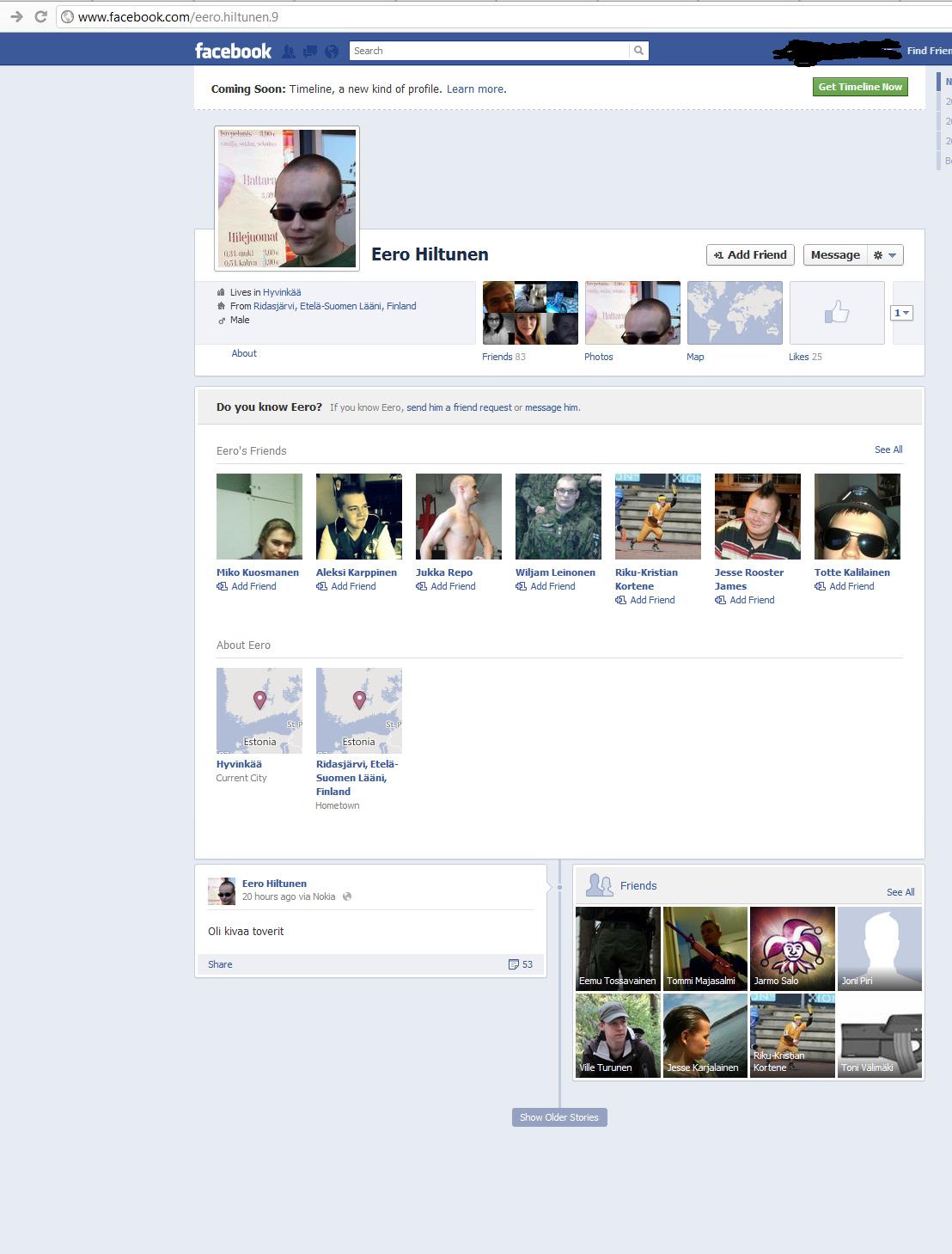The height and width of the screenshot is (1254, 952).
Task: Open Toni Välimäki friend tile
Action: pos(880,1036)
